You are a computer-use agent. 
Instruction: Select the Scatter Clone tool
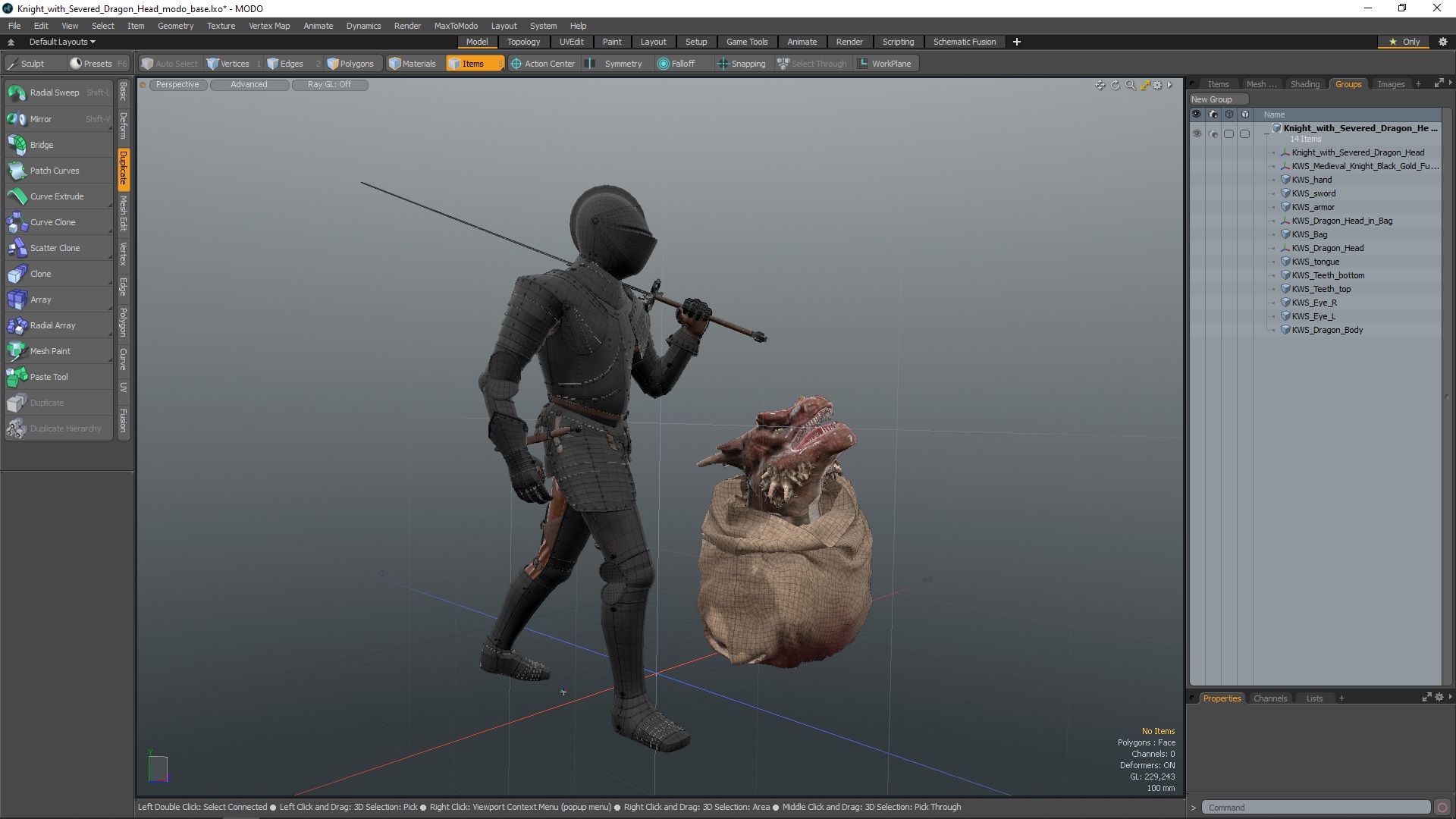pos(58,248)
